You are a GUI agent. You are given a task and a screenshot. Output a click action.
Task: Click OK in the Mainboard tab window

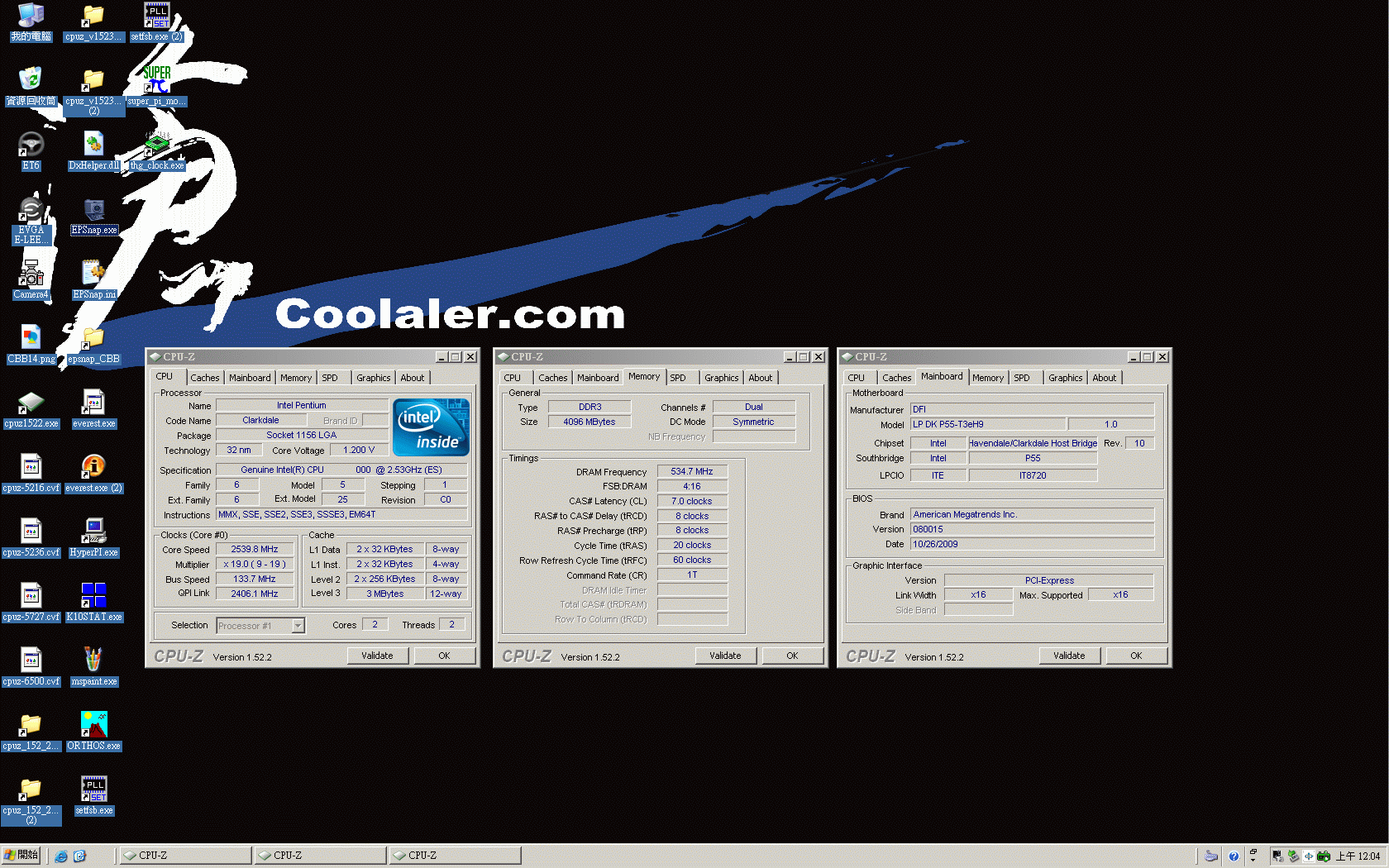[1136, 656]
